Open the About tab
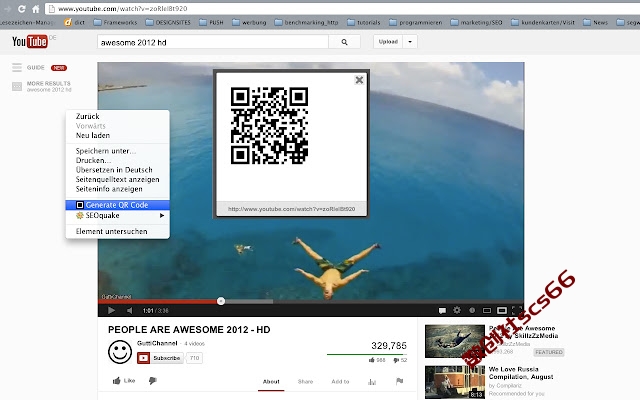Viewport: 640px width, 400px height. tap(271, 382)
